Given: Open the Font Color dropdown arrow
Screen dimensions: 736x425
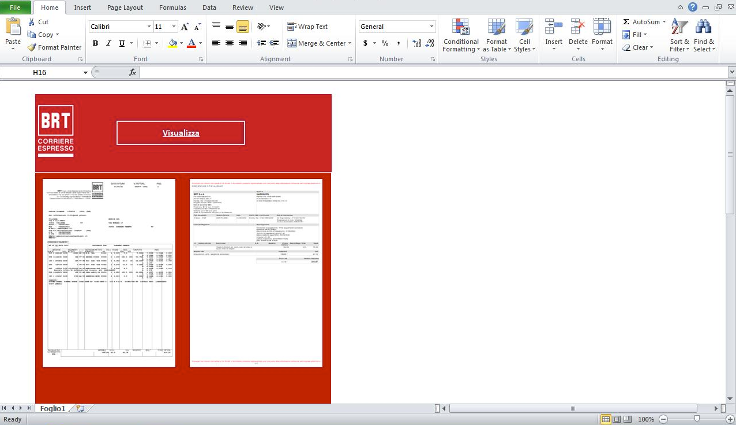Looking at the screenshot, I should [200, 43].
